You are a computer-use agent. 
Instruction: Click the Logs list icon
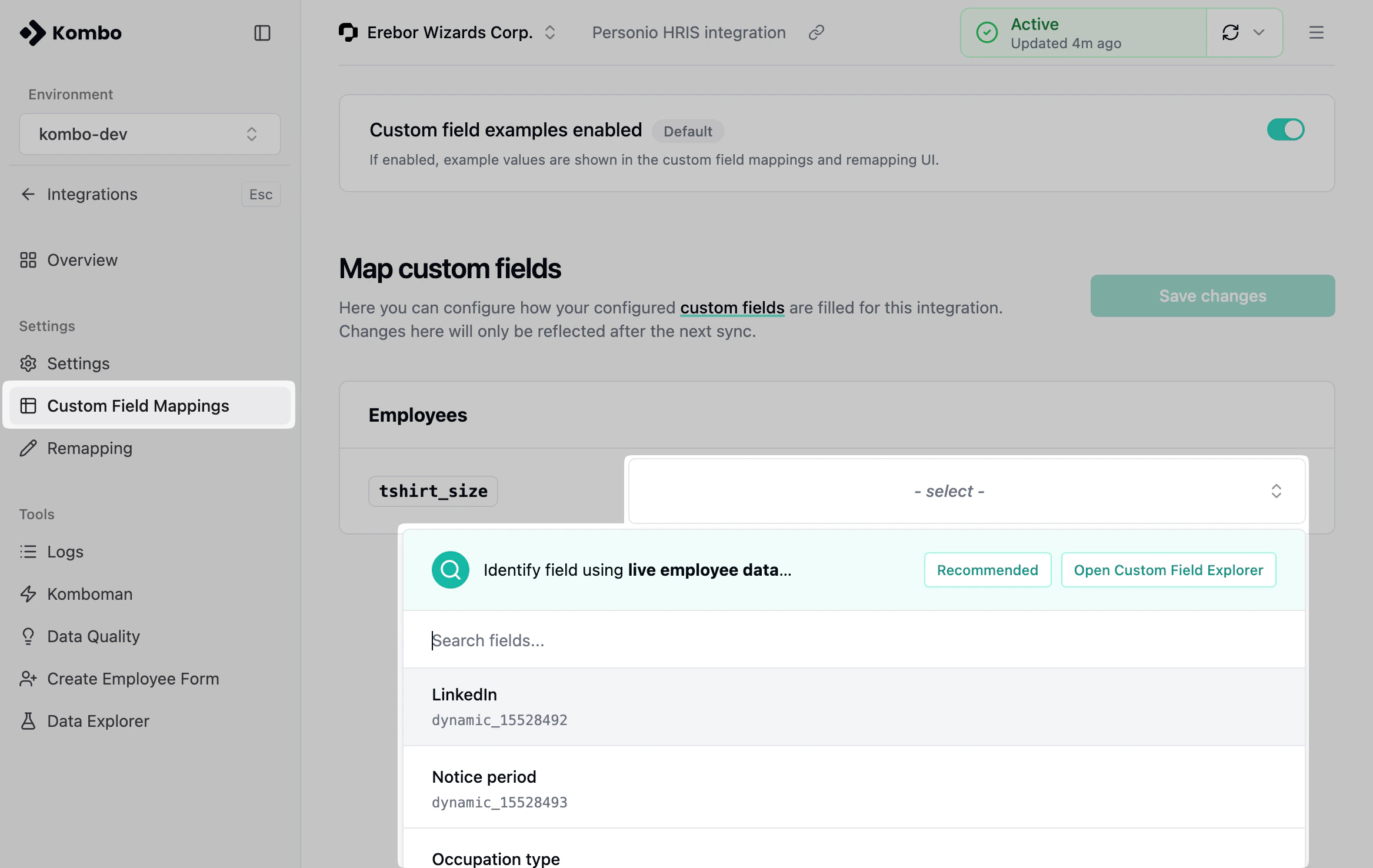point(28,552)
